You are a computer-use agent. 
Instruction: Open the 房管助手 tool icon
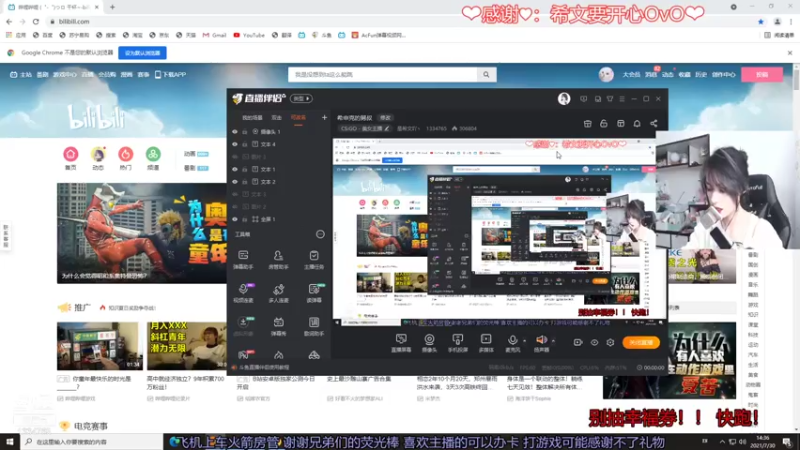pyautogui.click(x=278, y=259)
